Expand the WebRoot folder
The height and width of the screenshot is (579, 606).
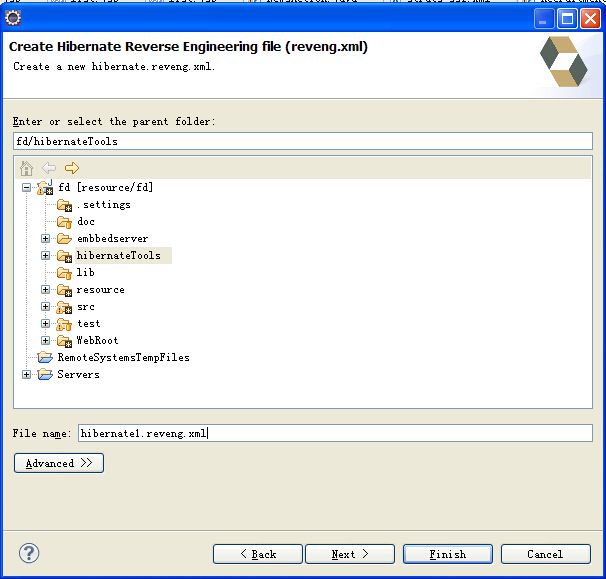[x=45, y=341]
